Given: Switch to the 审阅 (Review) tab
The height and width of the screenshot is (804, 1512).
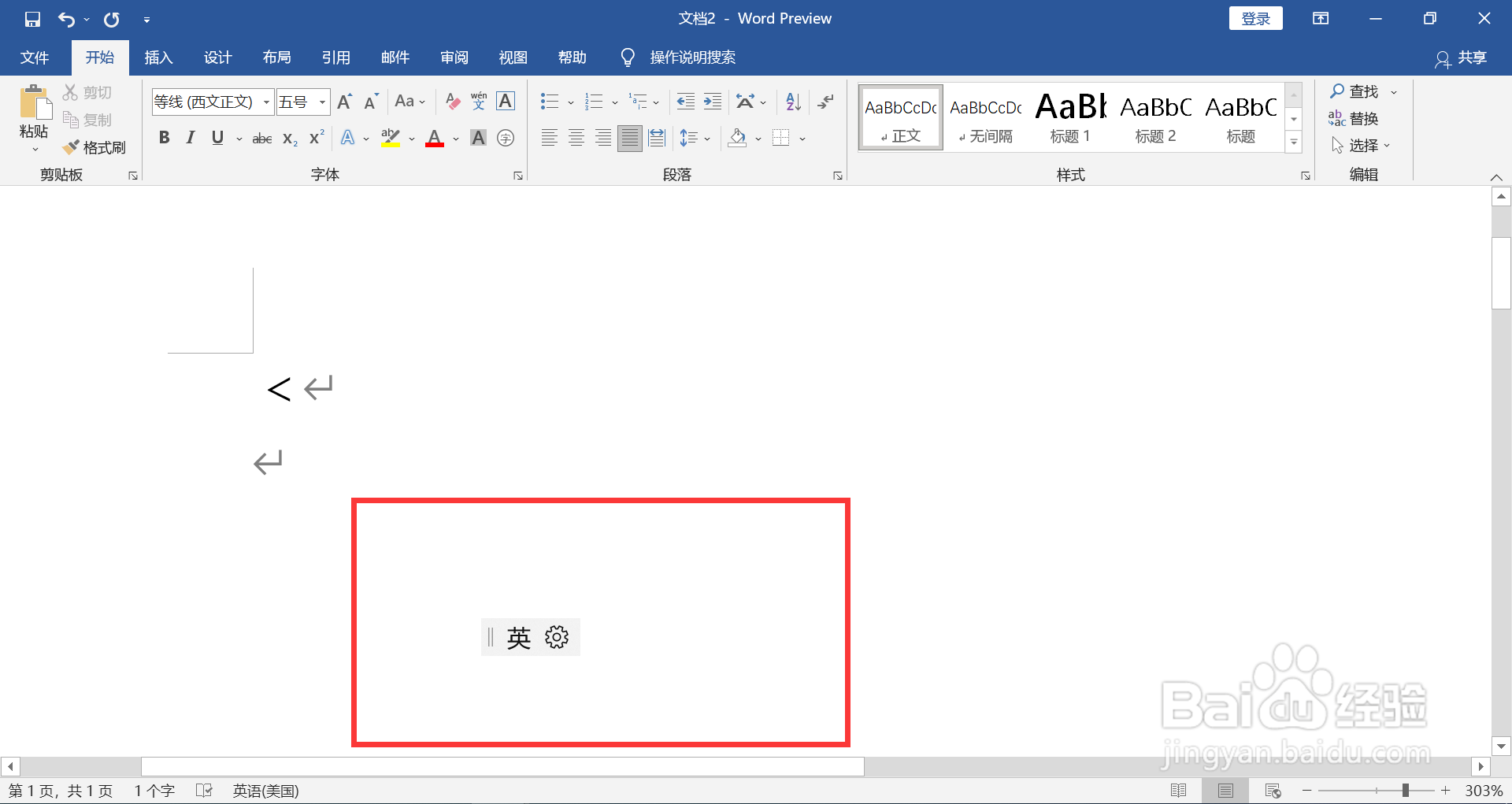Looking at the screenshot, I should [x=454, y=57].
